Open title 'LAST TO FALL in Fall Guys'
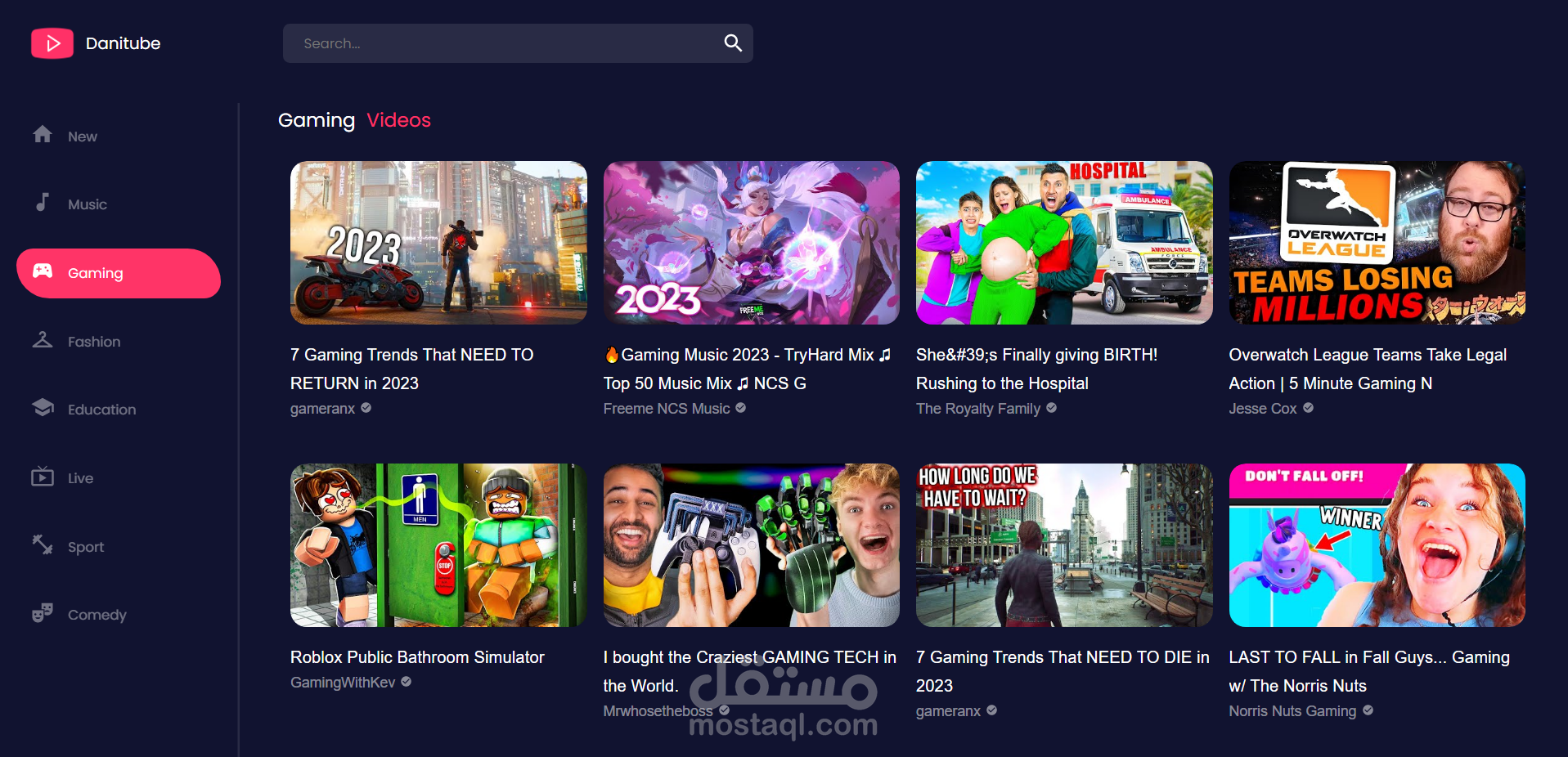Viewport: 1568px width, 757px height. pyautogui.click(x=1369, y=671)
